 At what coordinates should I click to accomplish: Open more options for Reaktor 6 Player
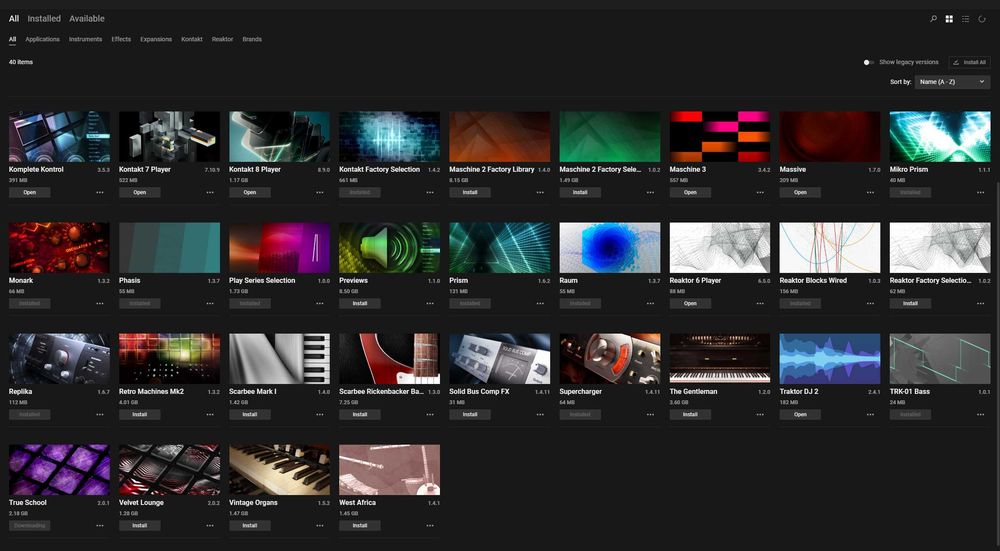click(760, 304)
